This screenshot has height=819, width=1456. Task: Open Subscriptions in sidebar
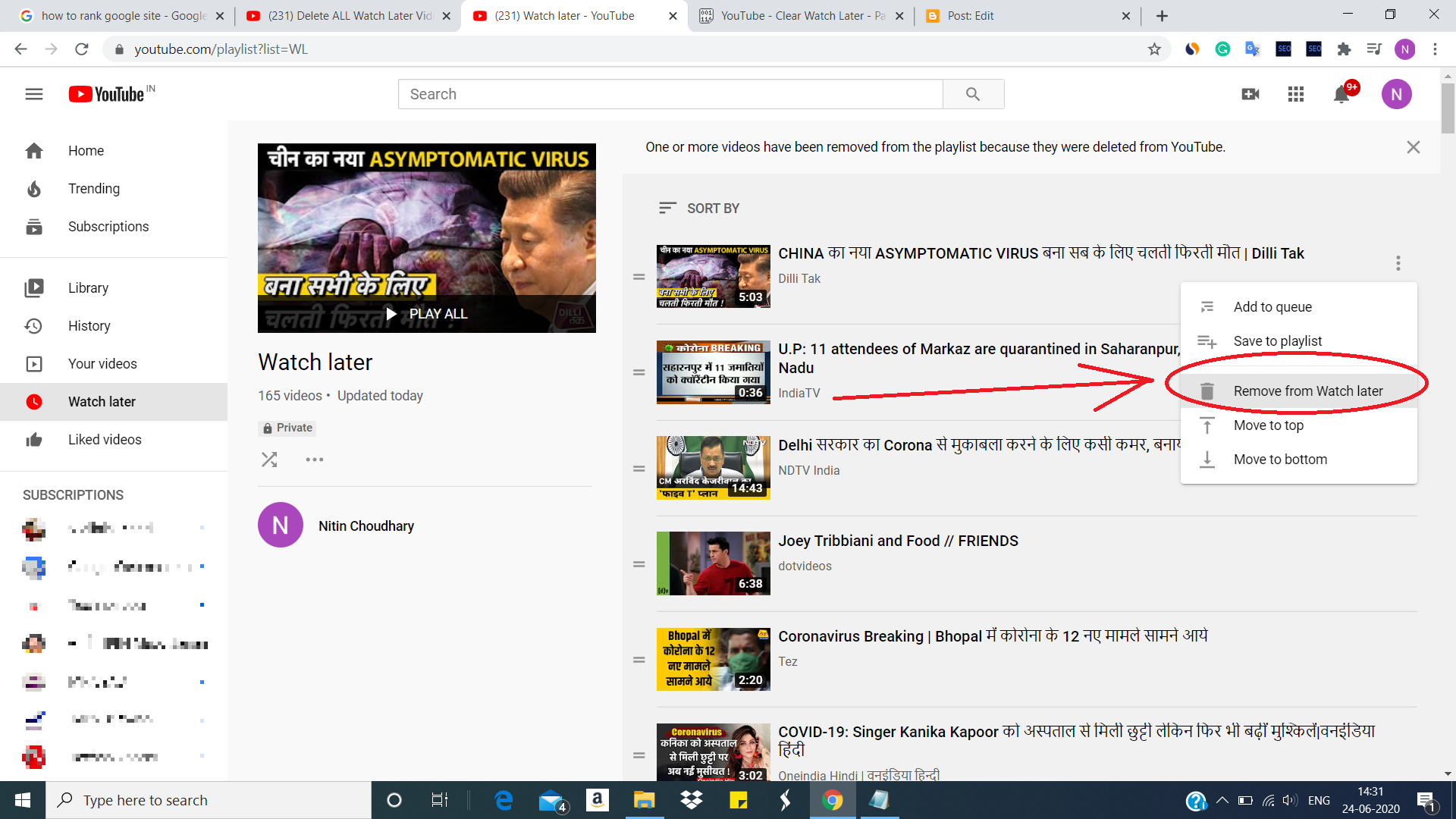[114, 227]
